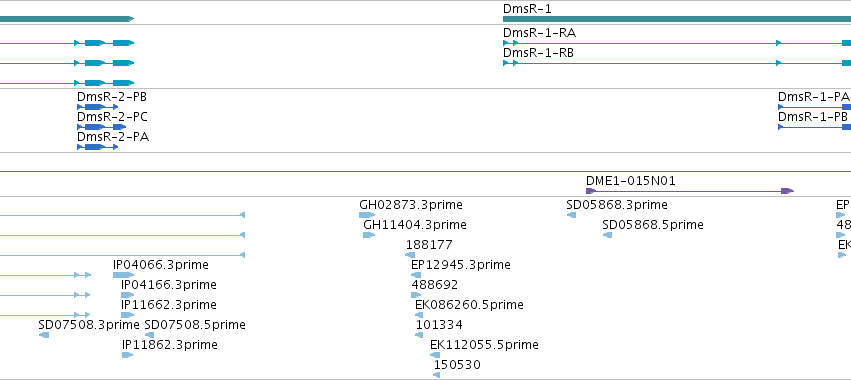Screen dimensions: 851x380
Task: Click the IP11862.3prime EST glyph
Action: 128,355
